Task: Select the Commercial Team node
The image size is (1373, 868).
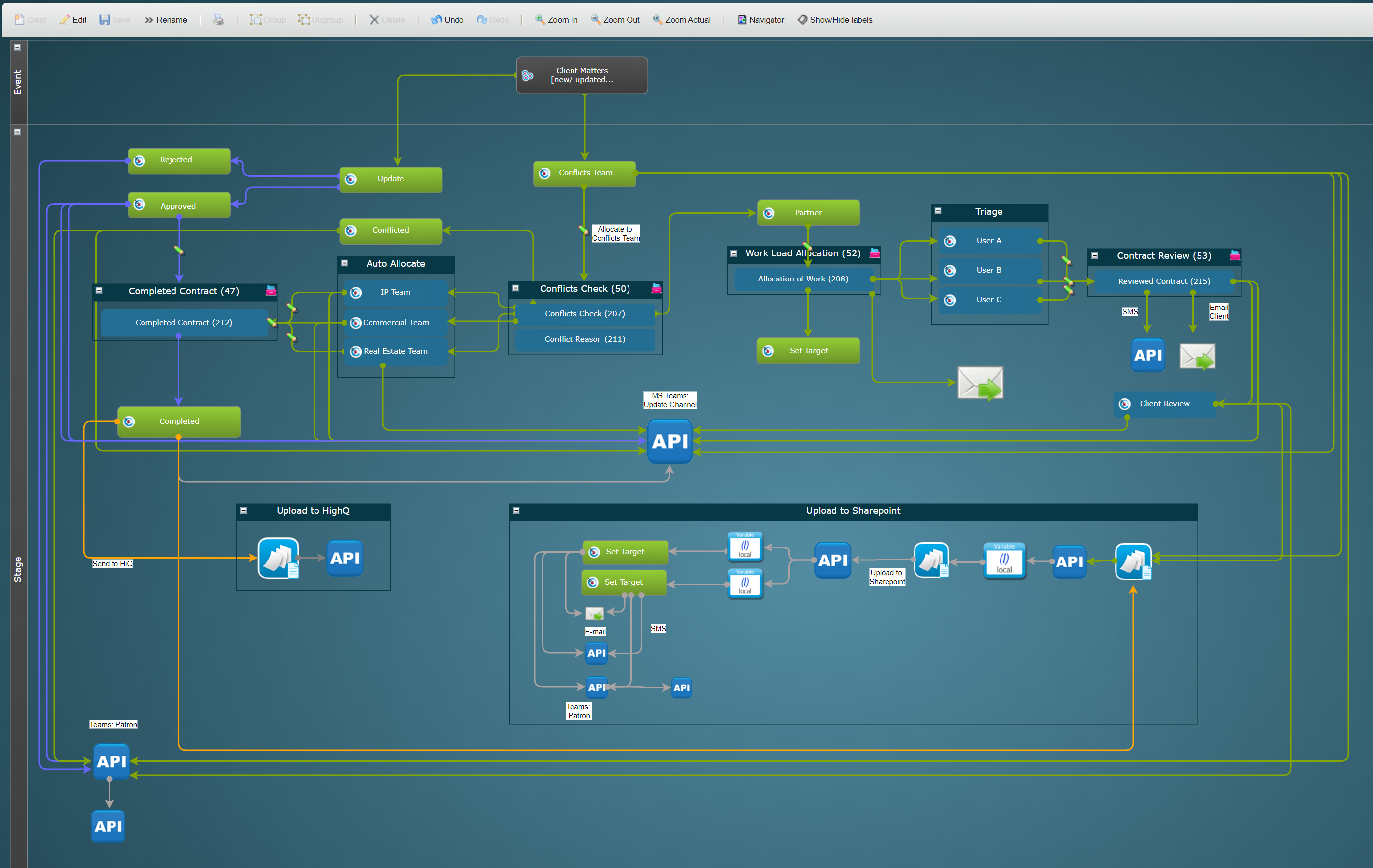Action: coord(396,323)
